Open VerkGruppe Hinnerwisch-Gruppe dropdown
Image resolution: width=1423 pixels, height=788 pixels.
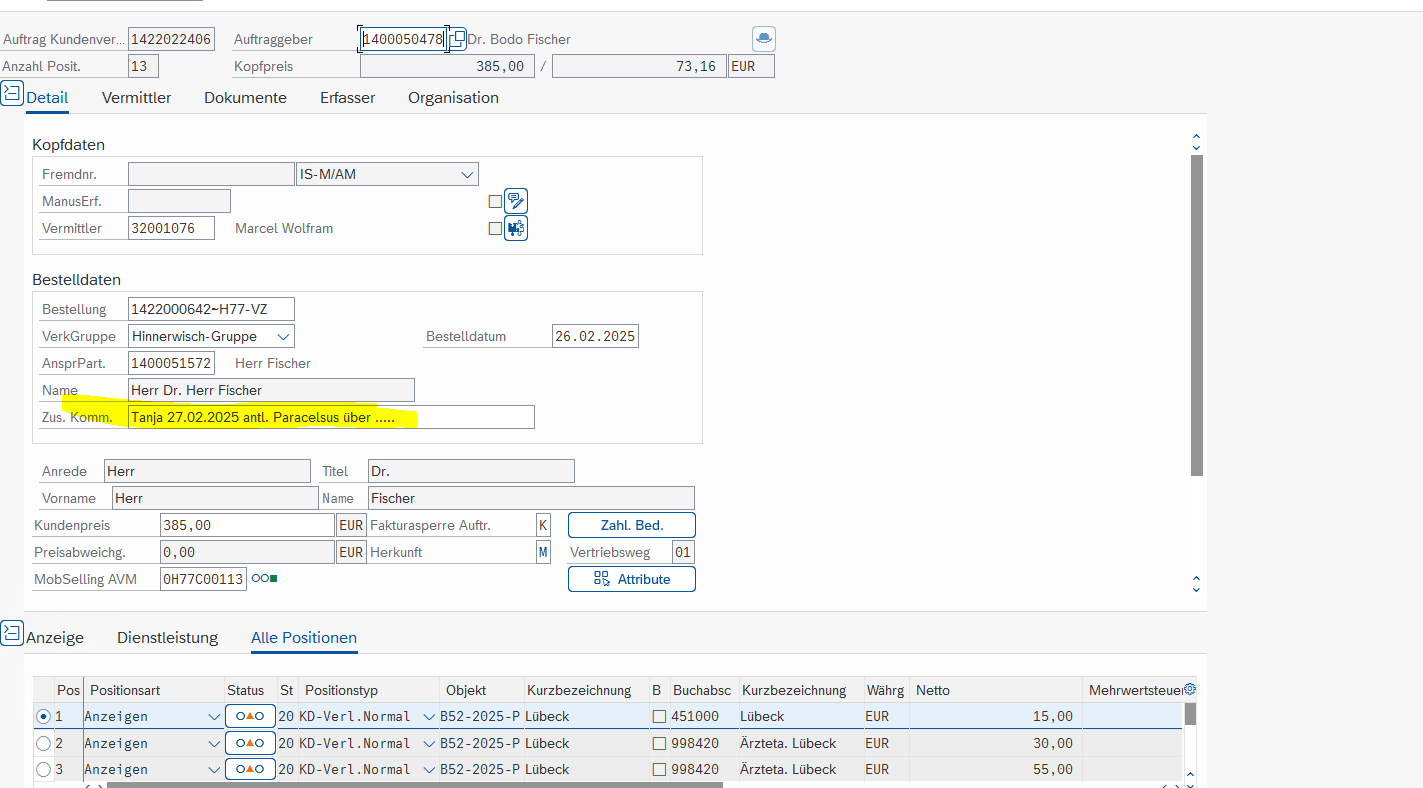(283, 336)
